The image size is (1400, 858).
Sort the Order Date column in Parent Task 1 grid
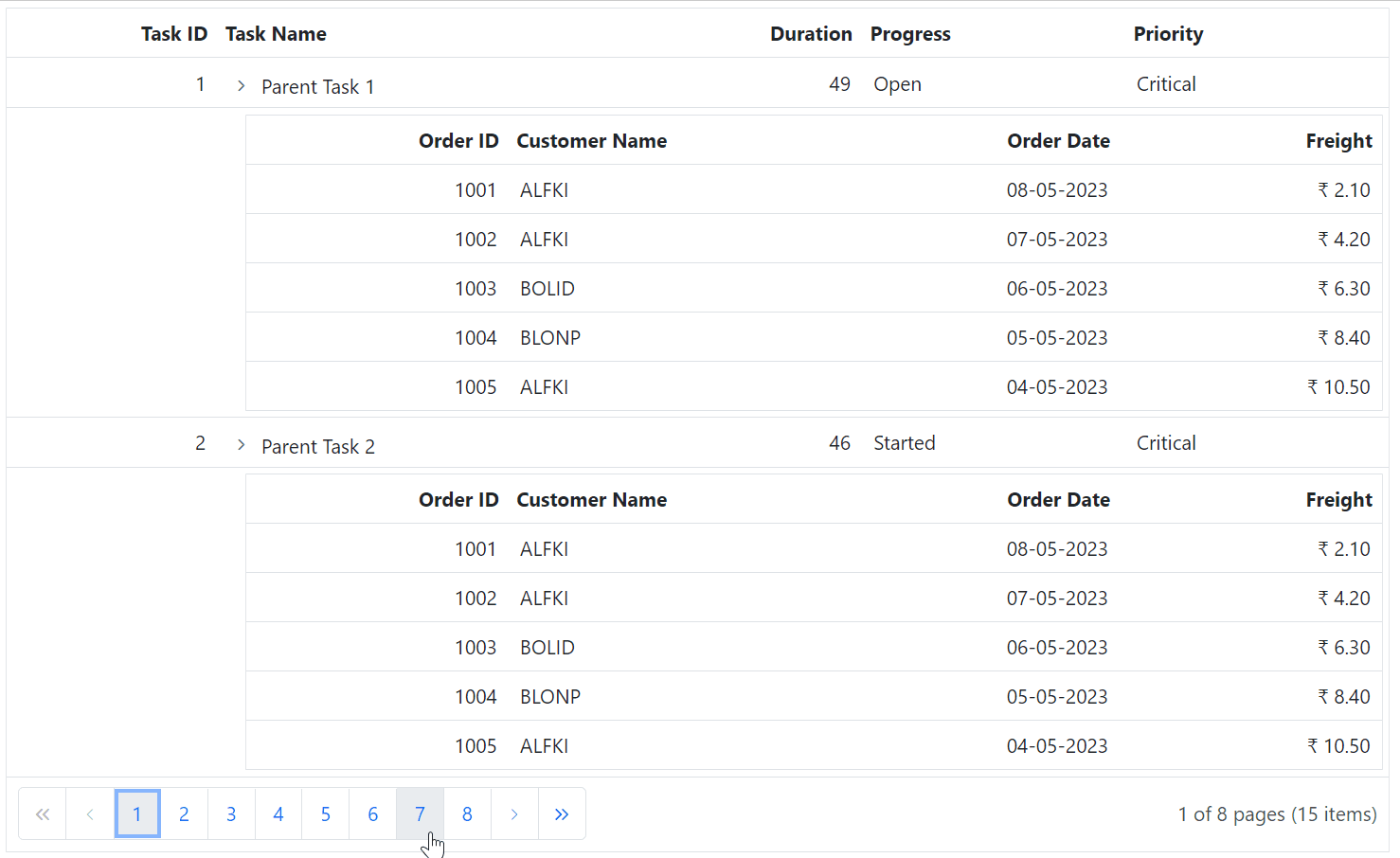(1058, 140)
